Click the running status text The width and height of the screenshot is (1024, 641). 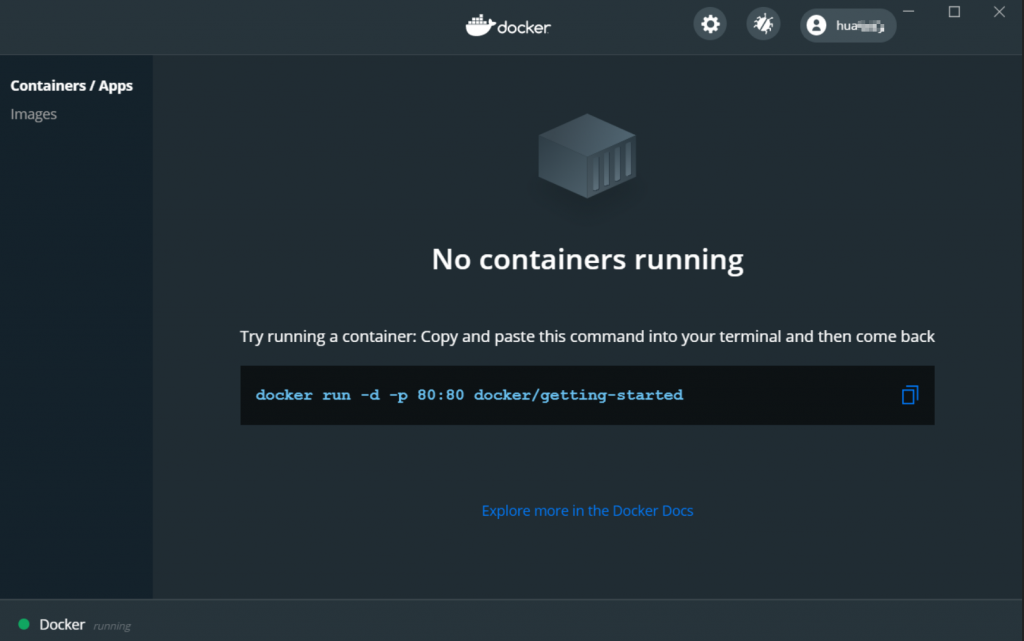pos(112,626)
